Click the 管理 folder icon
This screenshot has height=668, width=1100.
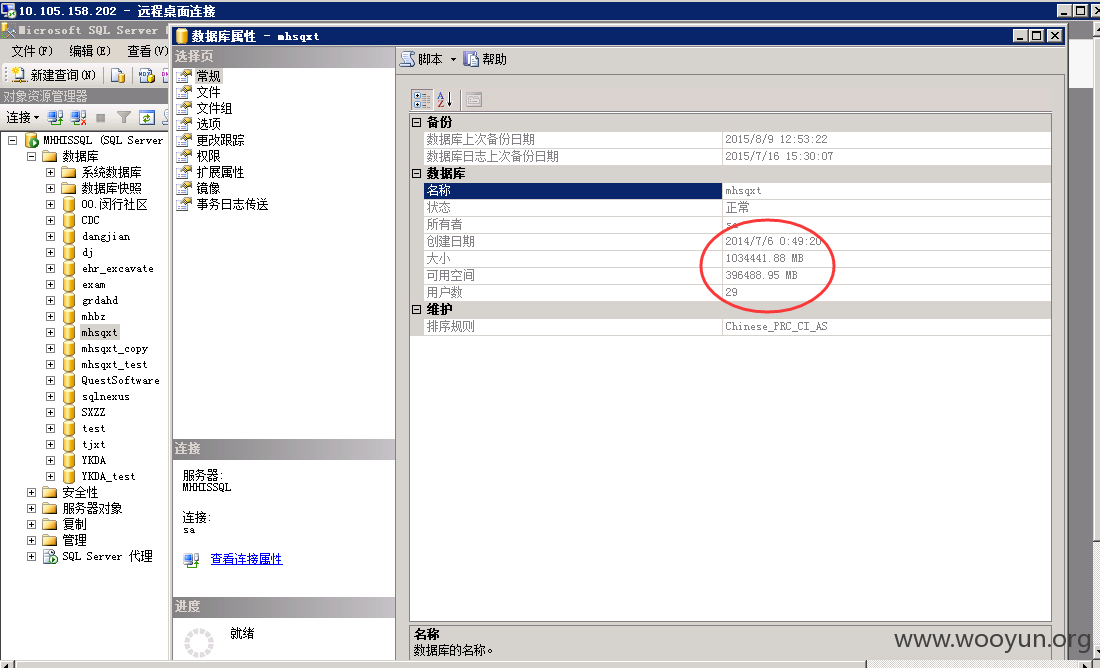50,540
